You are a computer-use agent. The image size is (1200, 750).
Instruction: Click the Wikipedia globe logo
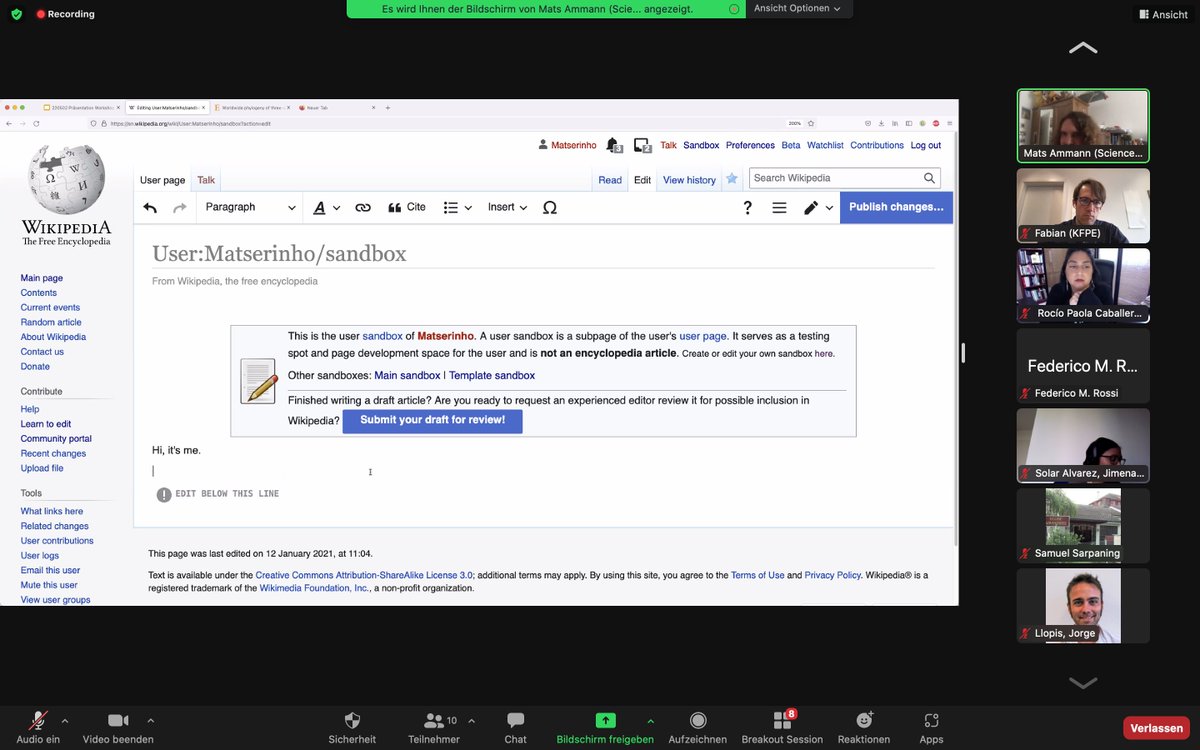pyautogui.click(x=66, y=180)
